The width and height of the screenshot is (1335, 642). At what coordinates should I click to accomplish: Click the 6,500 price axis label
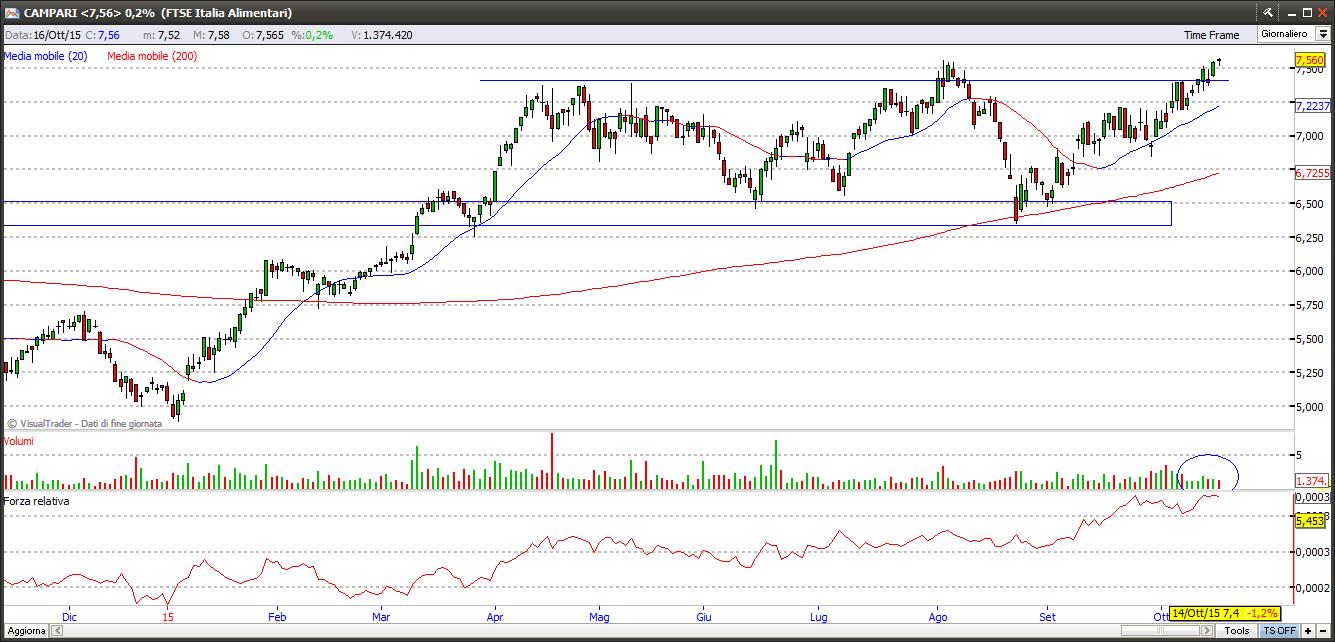pyautogui.click(x=1309, y=203)
